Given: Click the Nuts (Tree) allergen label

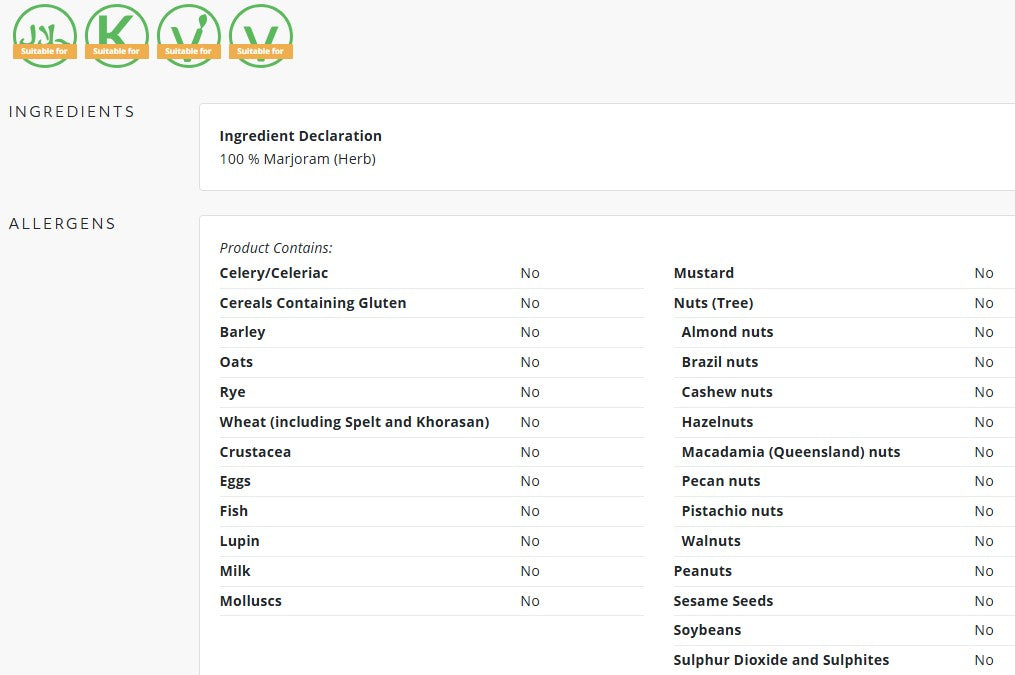Looking at the screenshot, I should click(x=713, y=303).
